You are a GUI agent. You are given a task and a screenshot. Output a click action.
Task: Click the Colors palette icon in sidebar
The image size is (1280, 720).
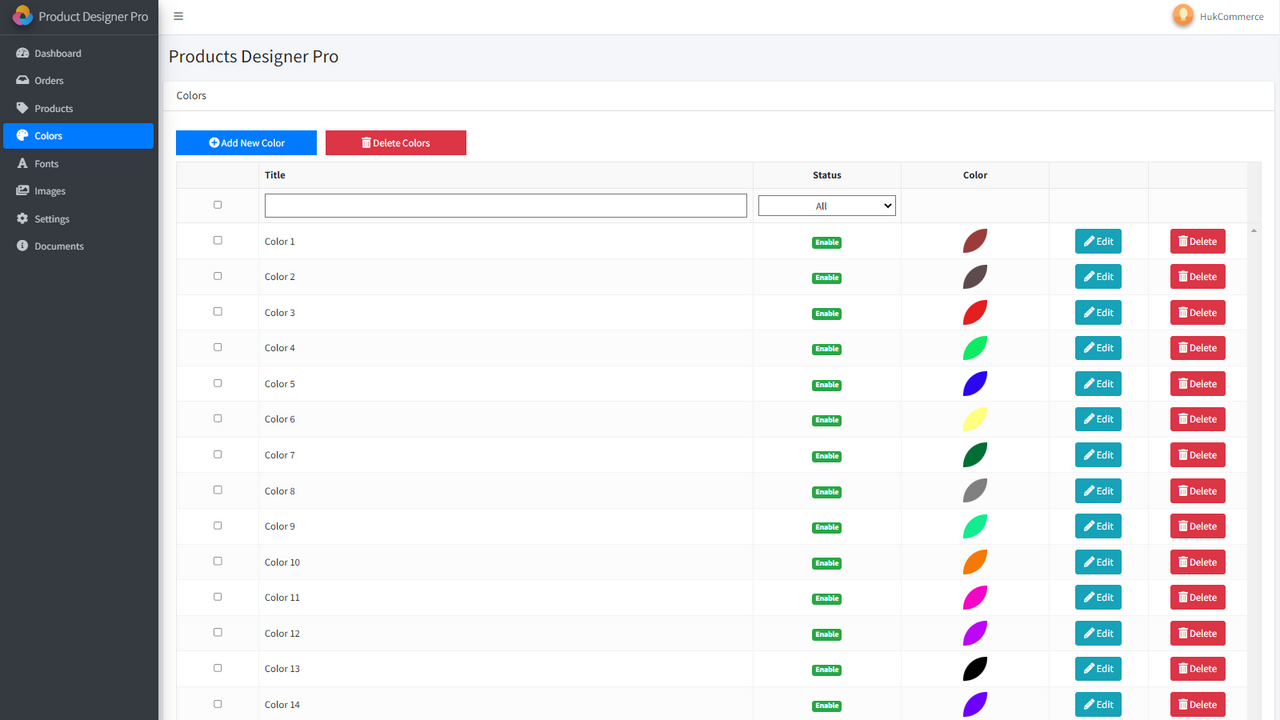22,135
